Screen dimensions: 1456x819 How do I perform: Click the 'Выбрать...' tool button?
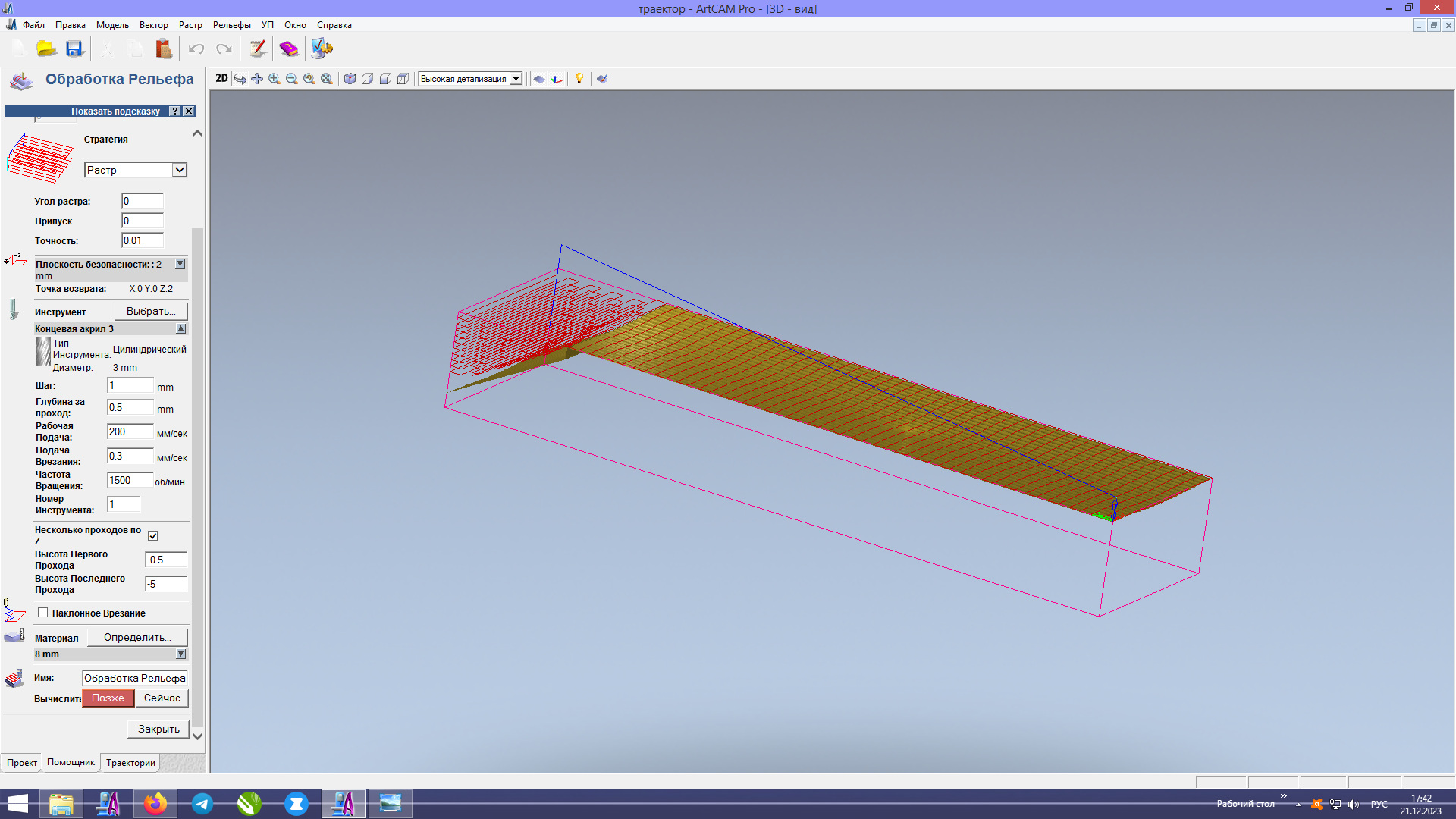(x=151, y=312)
